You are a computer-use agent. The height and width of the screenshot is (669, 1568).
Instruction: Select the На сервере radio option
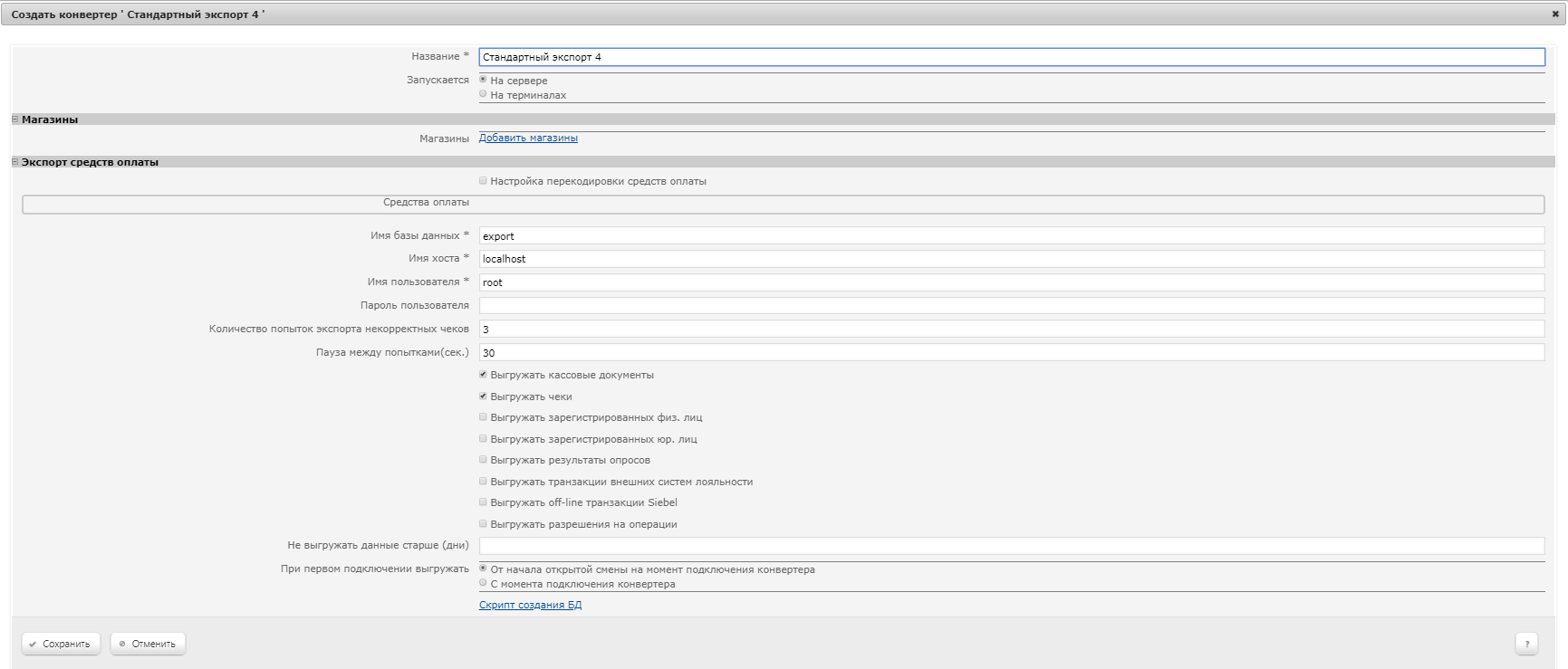click(x=483, y=80)
